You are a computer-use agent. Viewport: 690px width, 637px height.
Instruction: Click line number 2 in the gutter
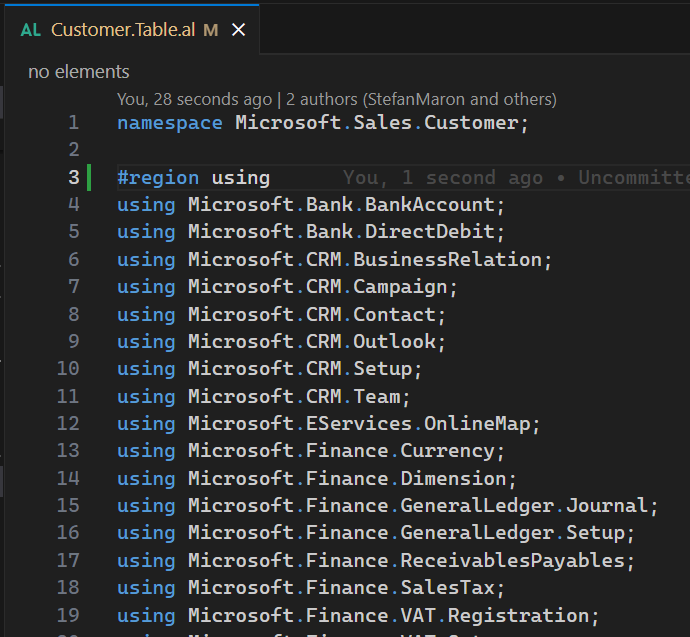point(74,150)
